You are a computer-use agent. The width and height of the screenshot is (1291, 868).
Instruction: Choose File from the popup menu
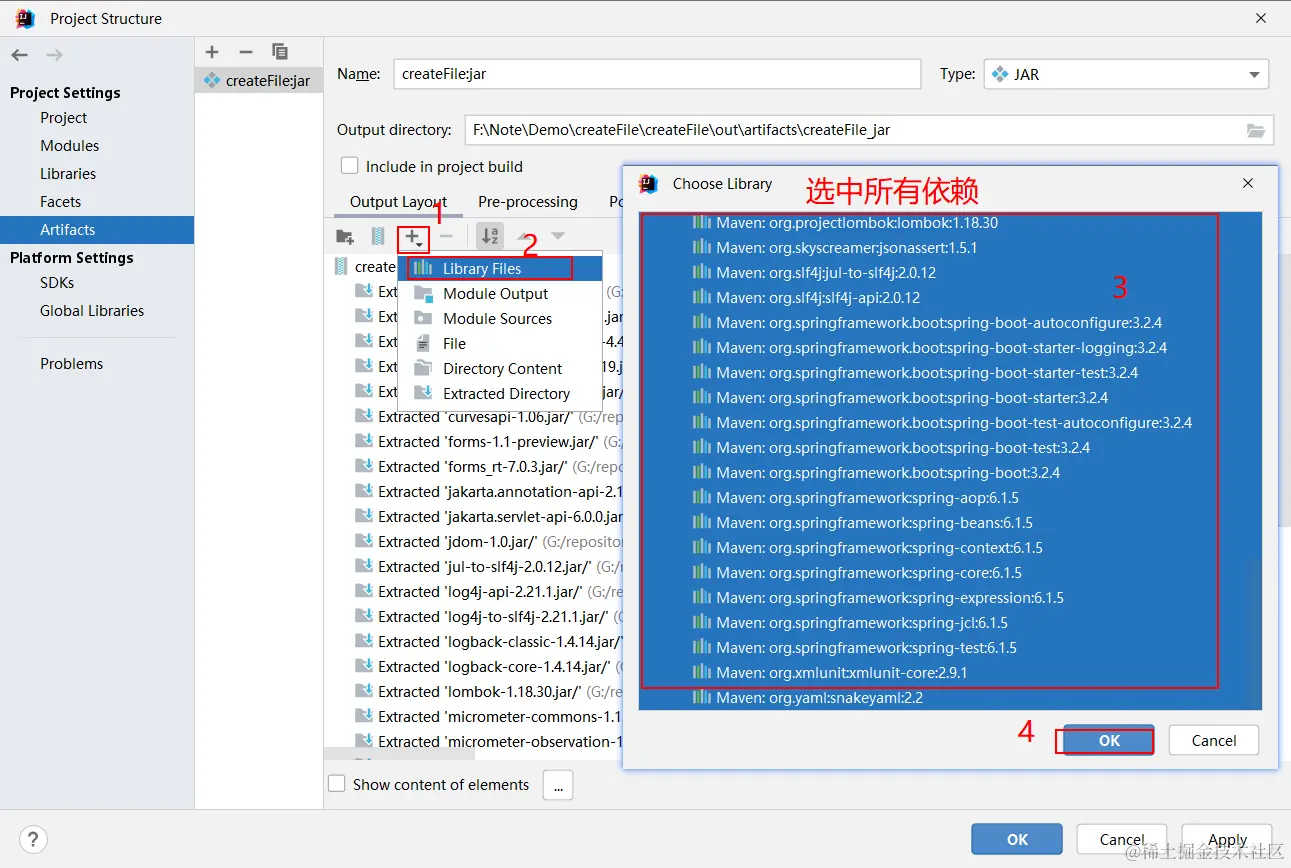tap(500, 343)
